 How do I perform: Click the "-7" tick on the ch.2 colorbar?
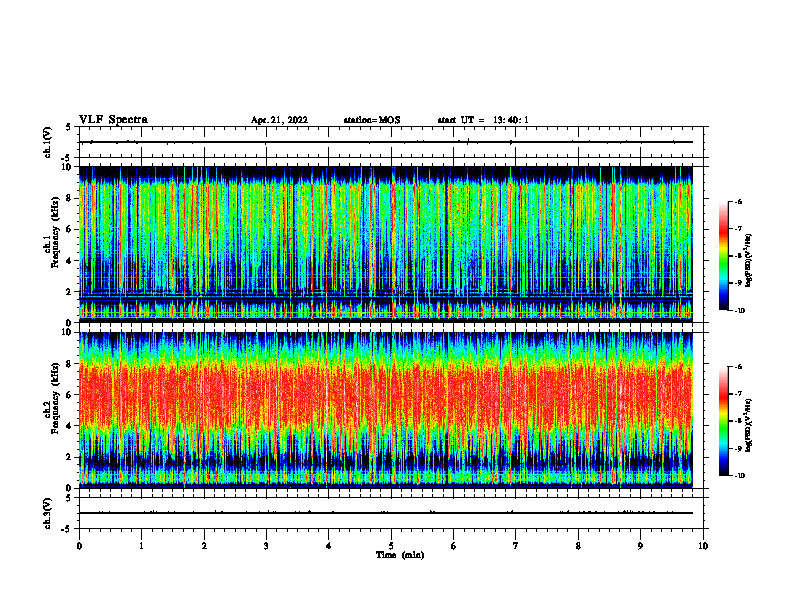click(739, 394)
